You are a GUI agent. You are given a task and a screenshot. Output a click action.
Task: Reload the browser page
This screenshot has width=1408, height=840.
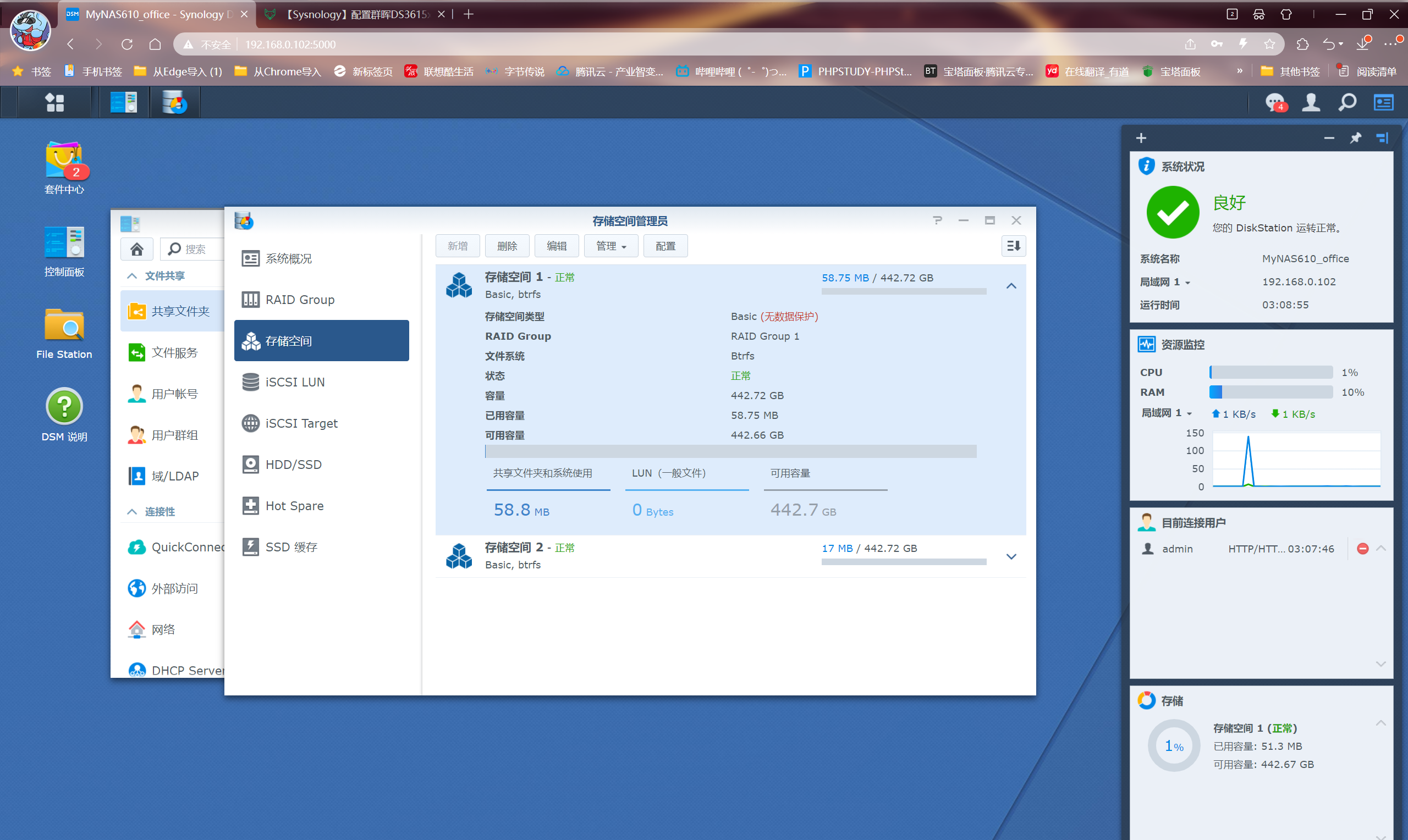(x=127, y=44)
